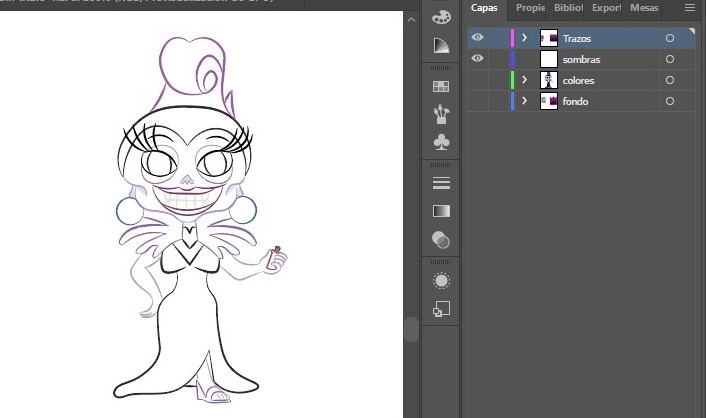Image resolution: width=706 pixels, height=418 pixels.
Task: Lock the colores layer
Action: click(498, 80)
